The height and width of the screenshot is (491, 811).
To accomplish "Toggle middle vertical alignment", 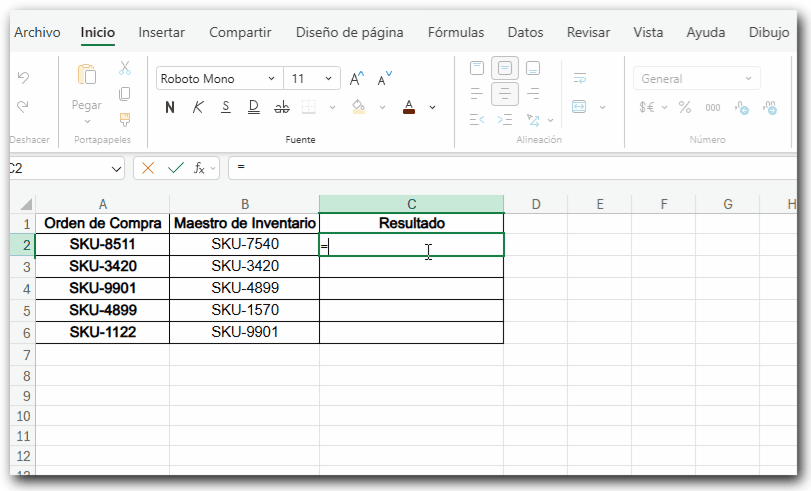I will click(x=505, y=68).
